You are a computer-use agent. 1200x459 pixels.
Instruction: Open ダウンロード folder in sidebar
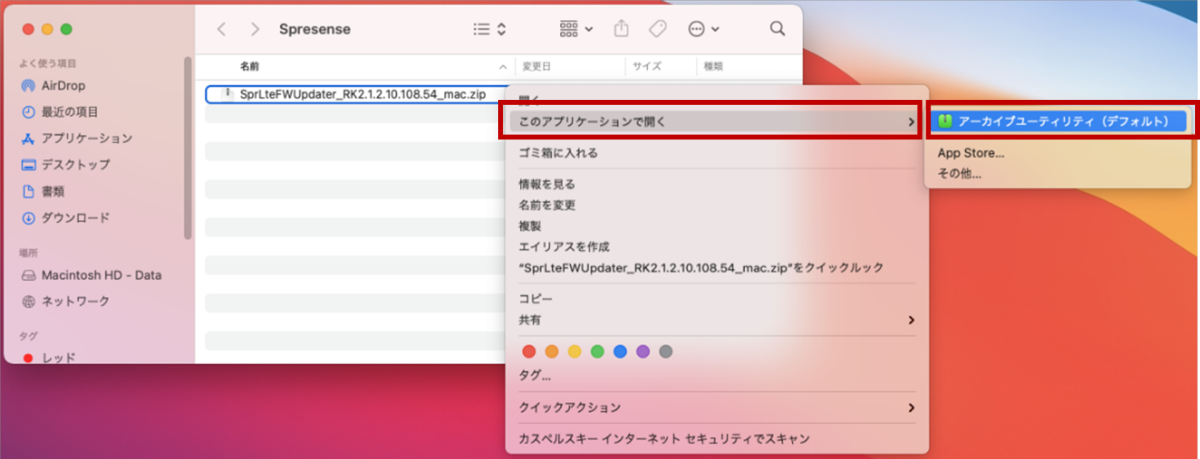point(75,217)
